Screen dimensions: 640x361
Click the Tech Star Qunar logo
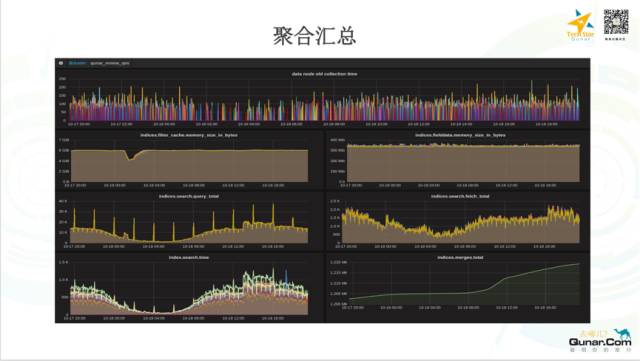(580, 25)
